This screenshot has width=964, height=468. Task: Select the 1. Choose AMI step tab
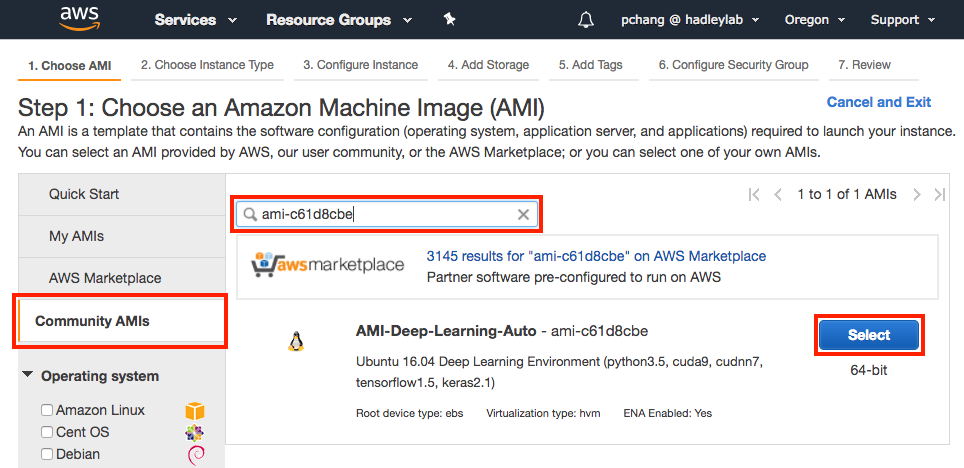pos(69,66)
